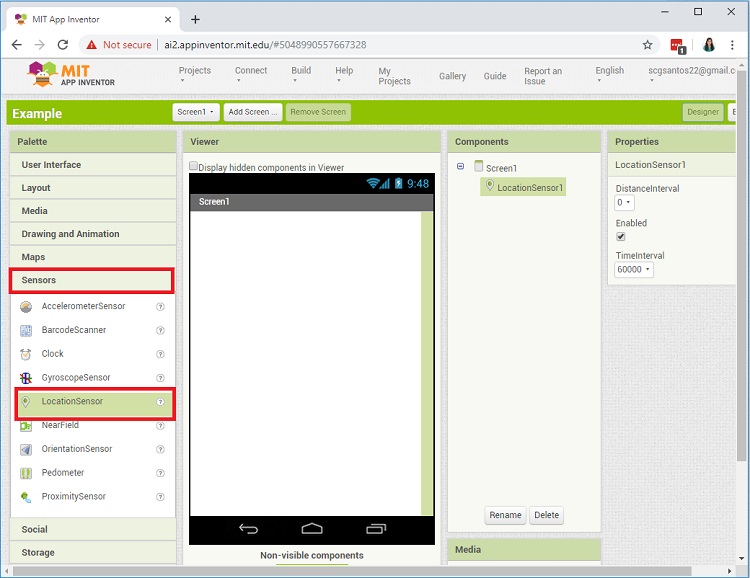Open help for GyroscopeSensor
Image resolution: width=750 pixels, height=578 pixels.
click(x=161, y=378)
